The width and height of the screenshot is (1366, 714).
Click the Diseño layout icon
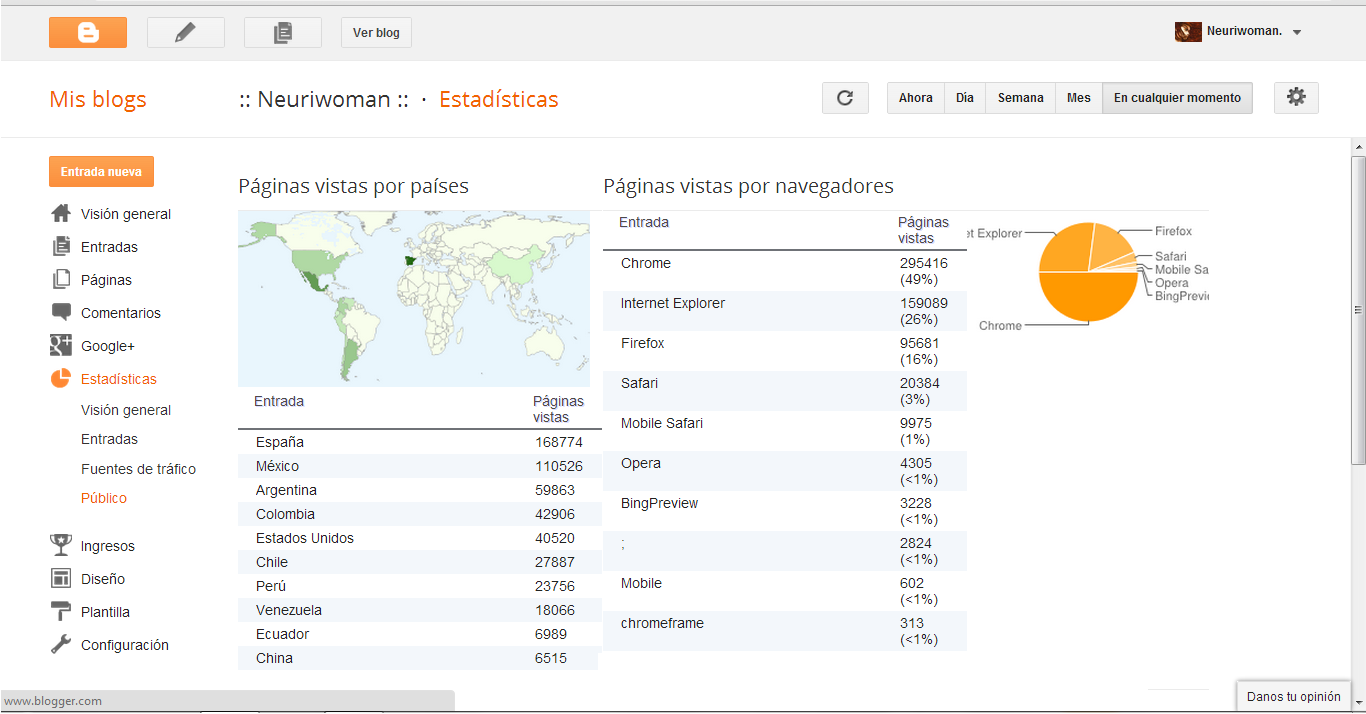(x=61, y=578)
